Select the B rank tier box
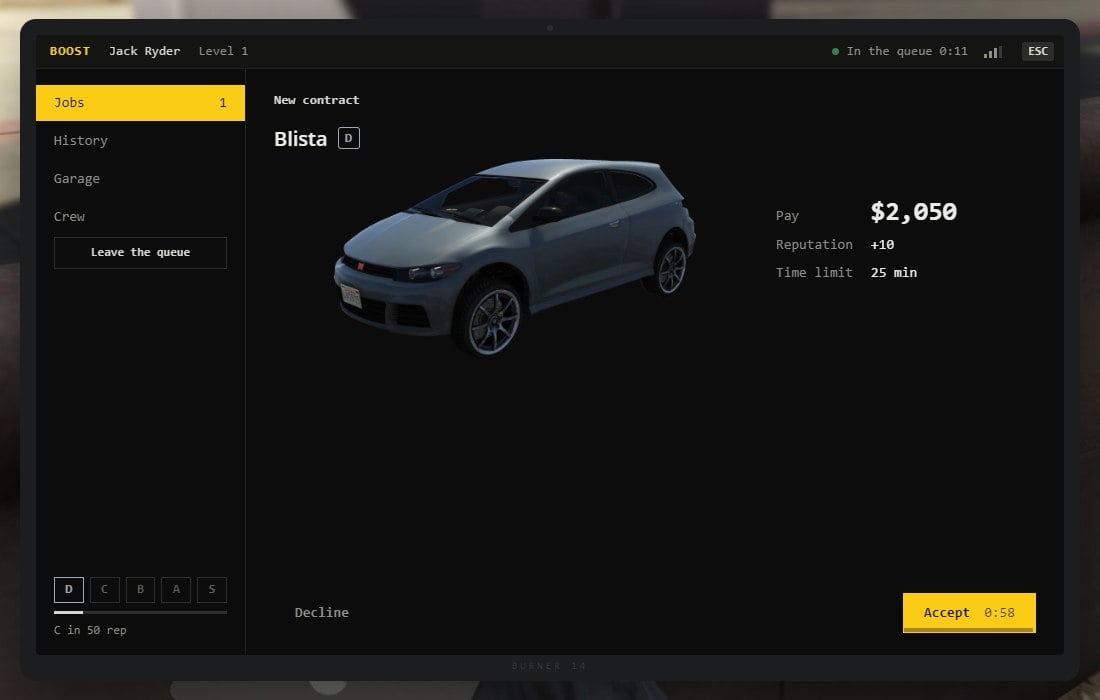 140,590
